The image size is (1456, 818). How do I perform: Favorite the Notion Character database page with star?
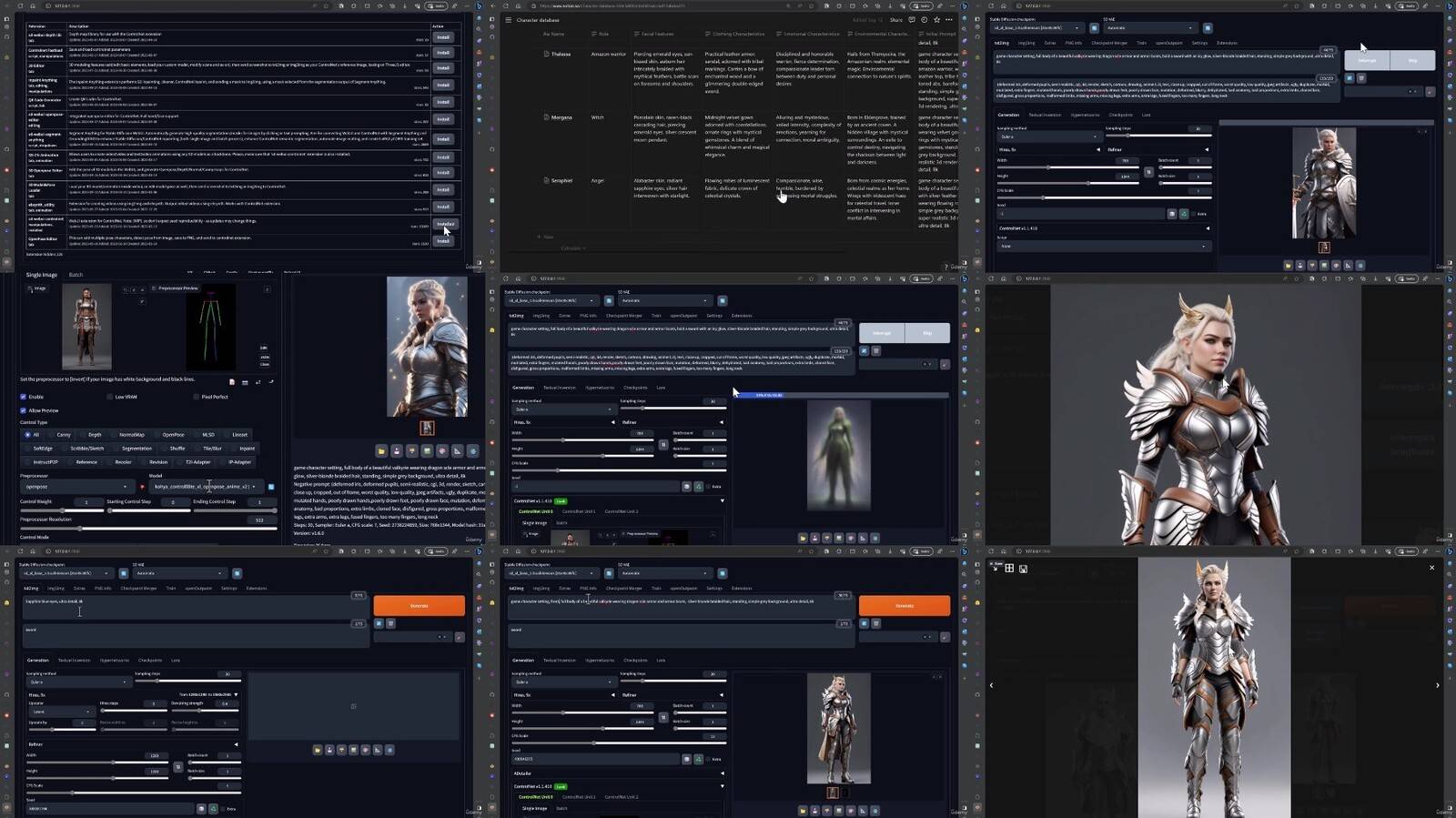point(936,19)
